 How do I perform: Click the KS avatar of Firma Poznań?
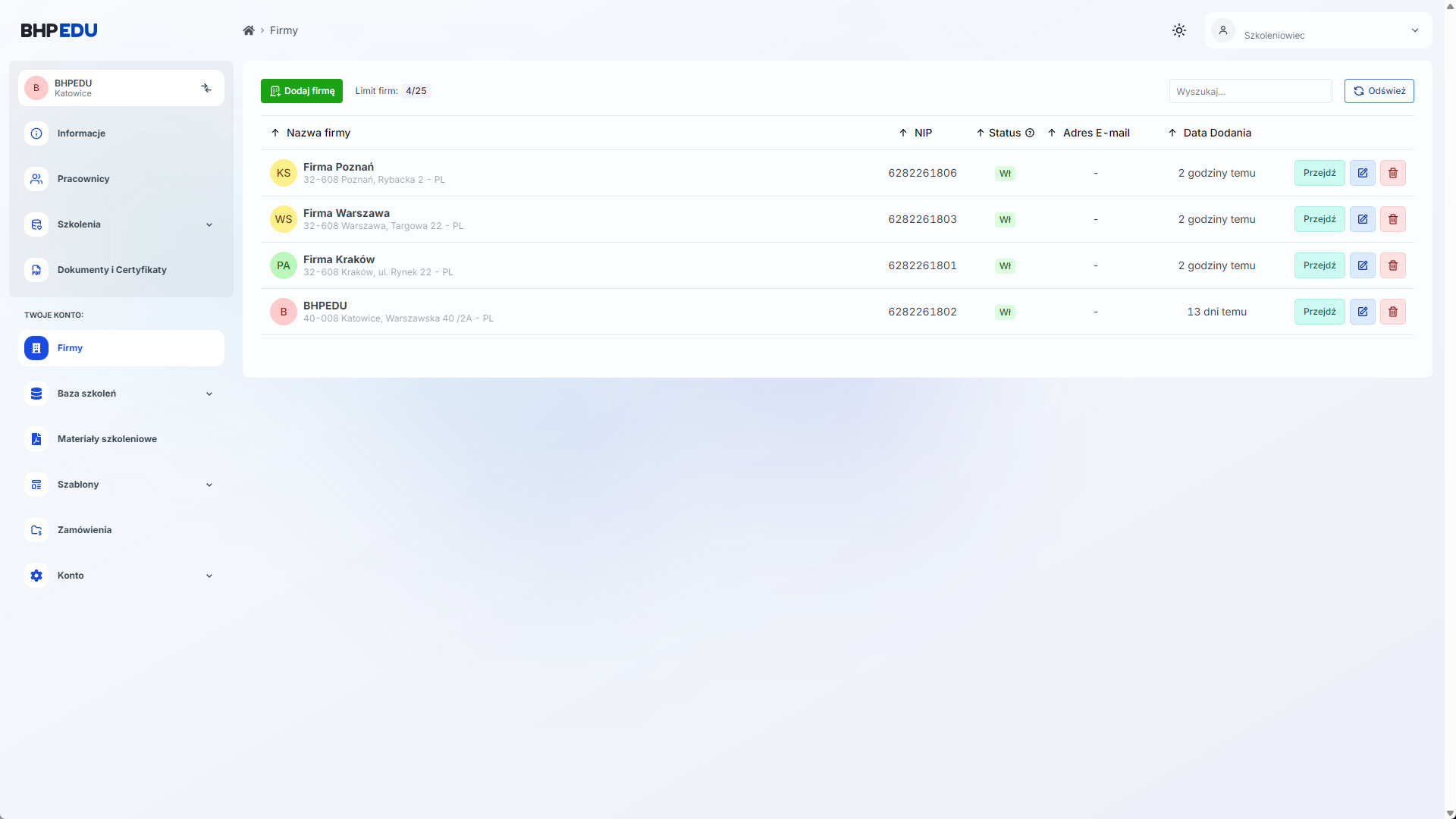pyautogui.click(x=284, y=173)
